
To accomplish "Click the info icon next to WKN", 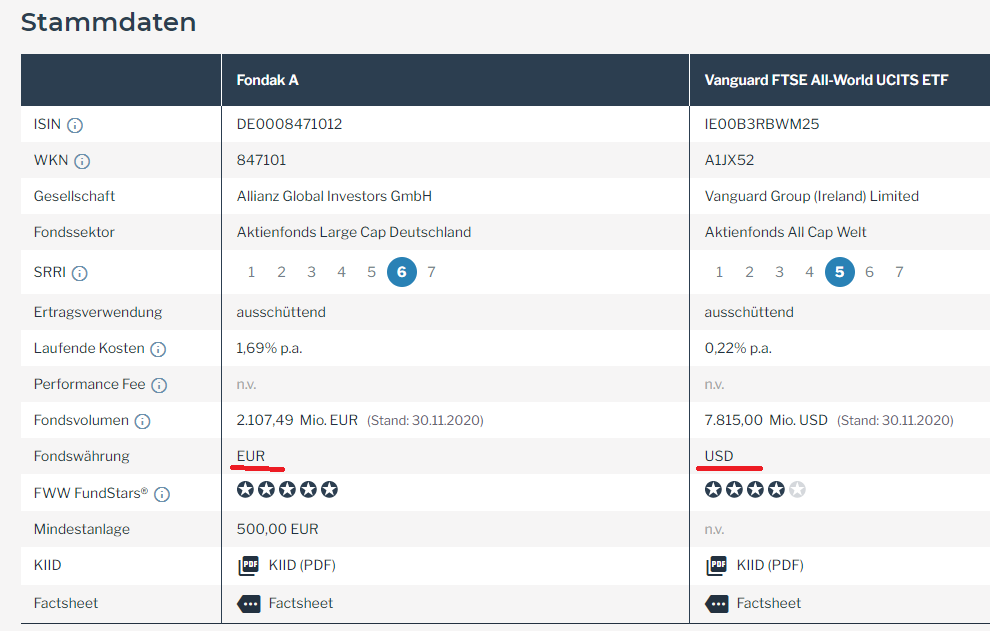I will click(82, 161).
